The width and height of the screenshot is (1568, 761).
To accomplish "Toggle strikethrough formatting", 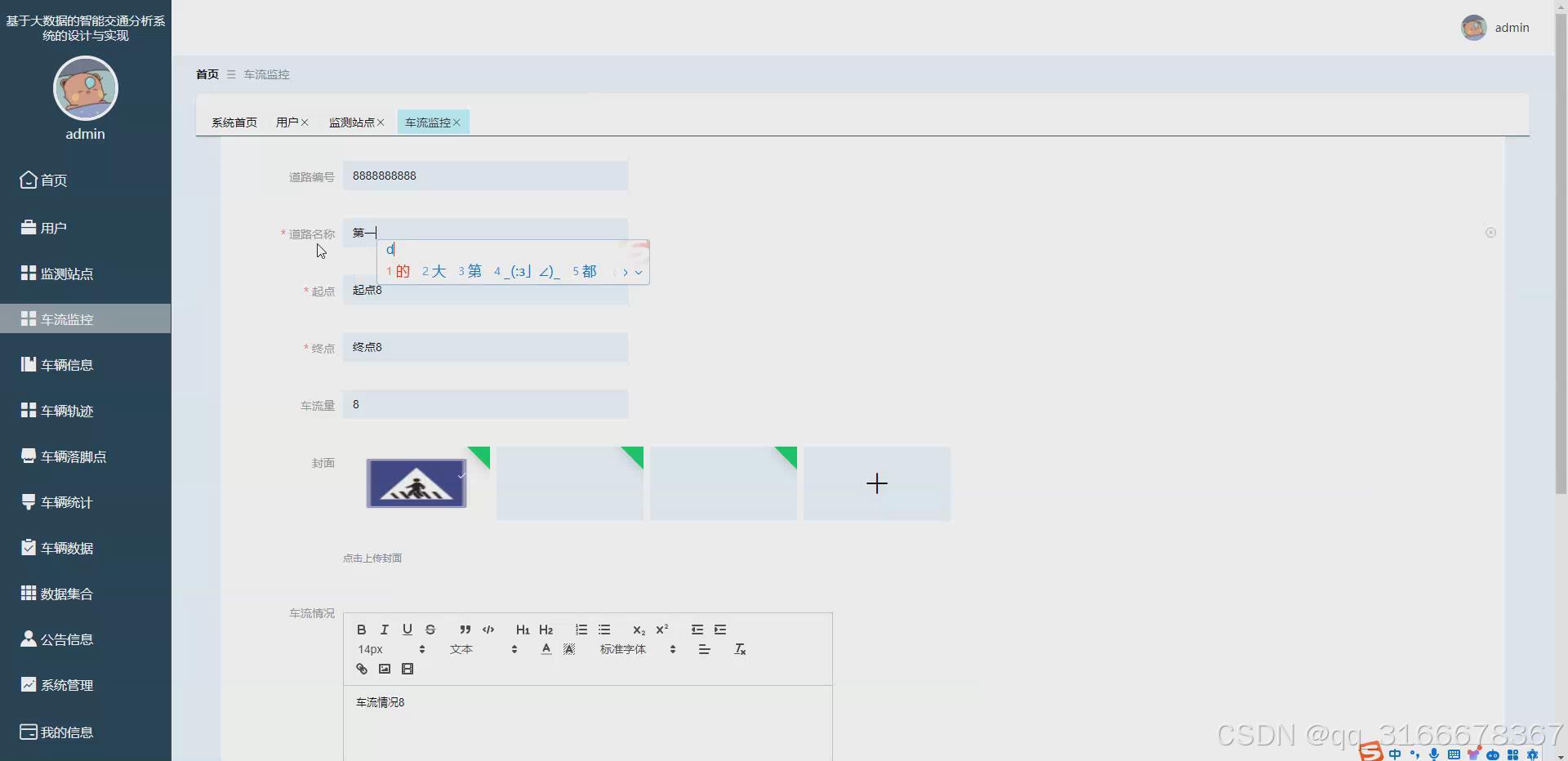I will click(430, 630).
